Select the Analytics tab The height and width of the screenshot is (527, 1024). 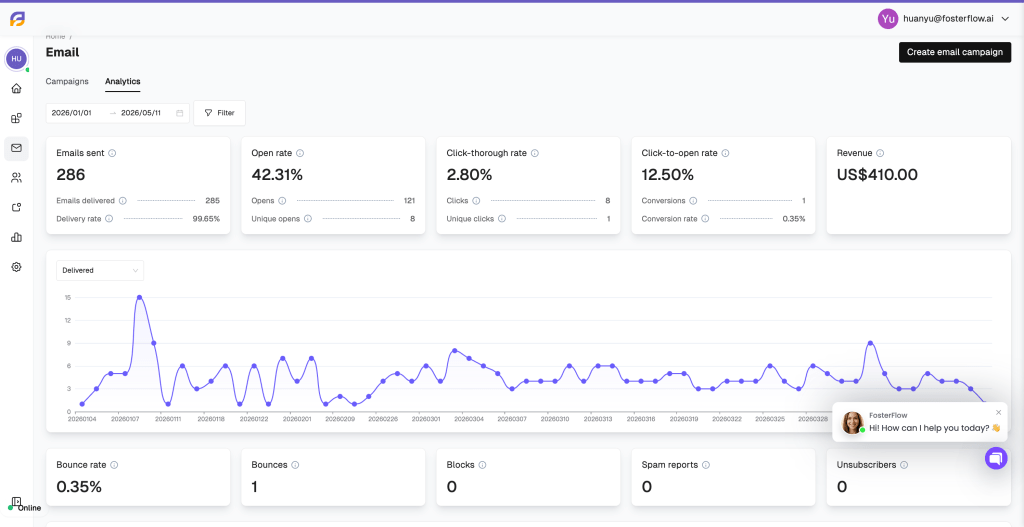click(x=123, y=82)
